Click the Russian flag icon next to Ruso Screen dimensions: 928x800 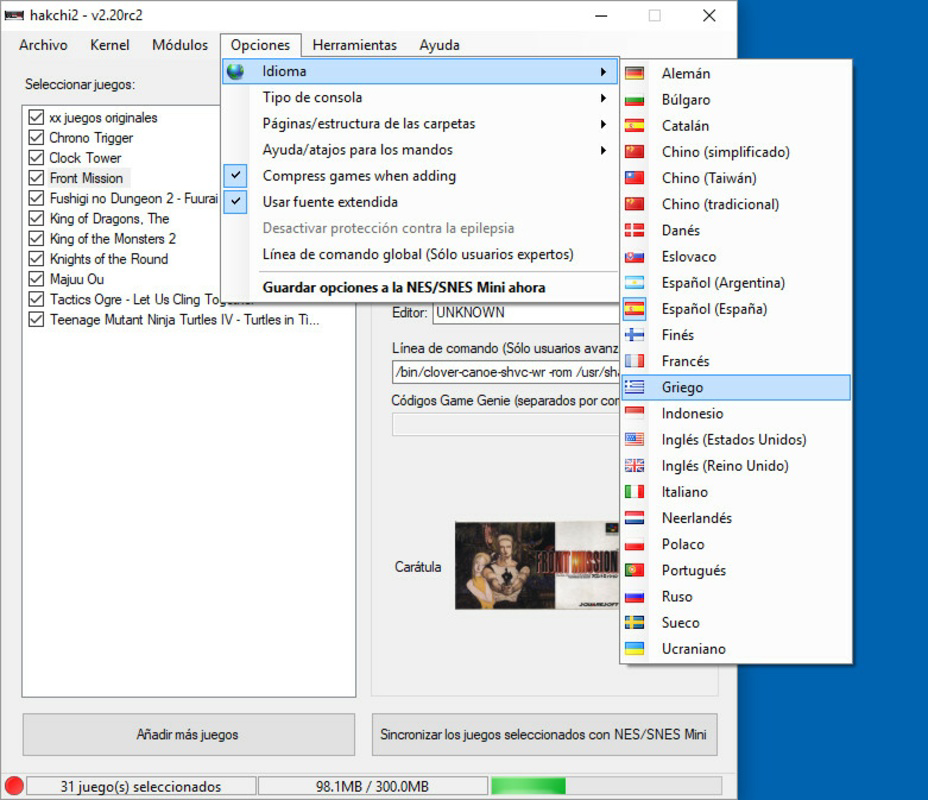(x=634, y=596)
